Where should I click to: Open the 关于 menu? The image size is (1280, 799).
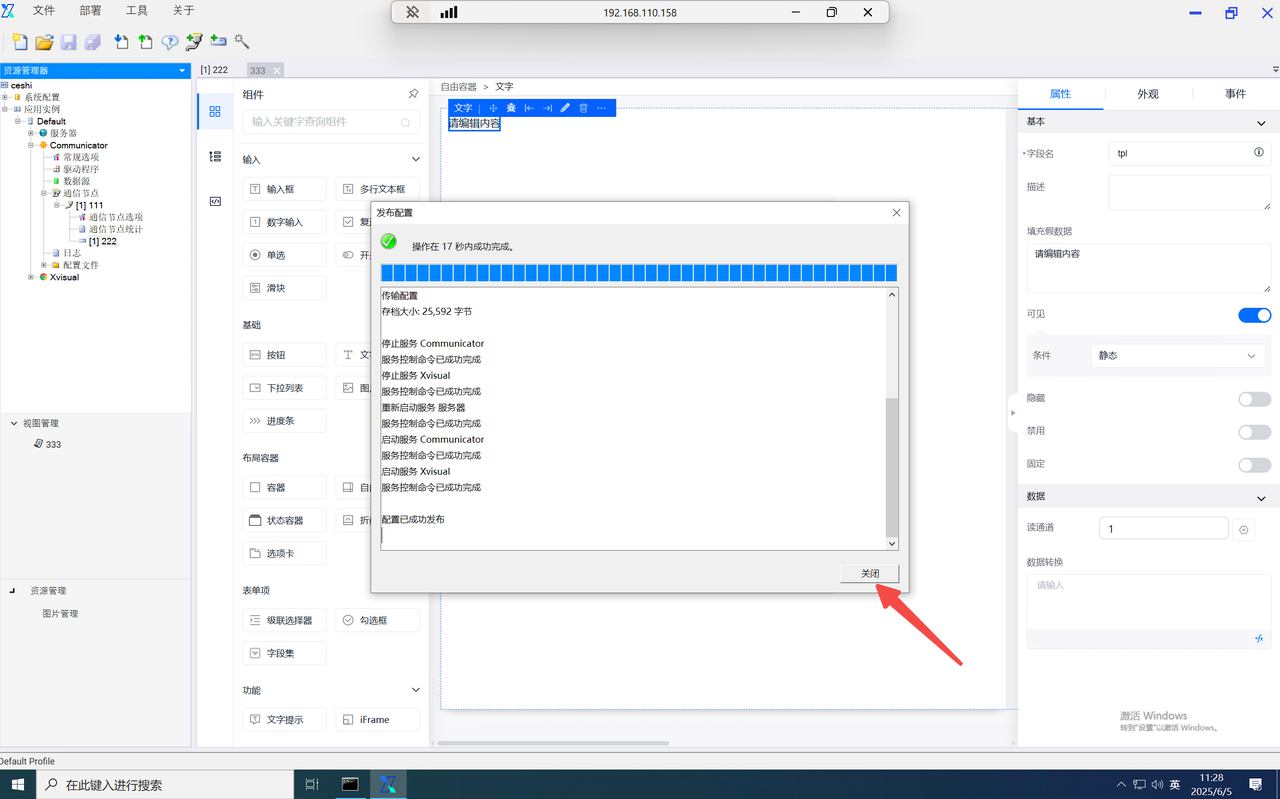pos(184,11)
